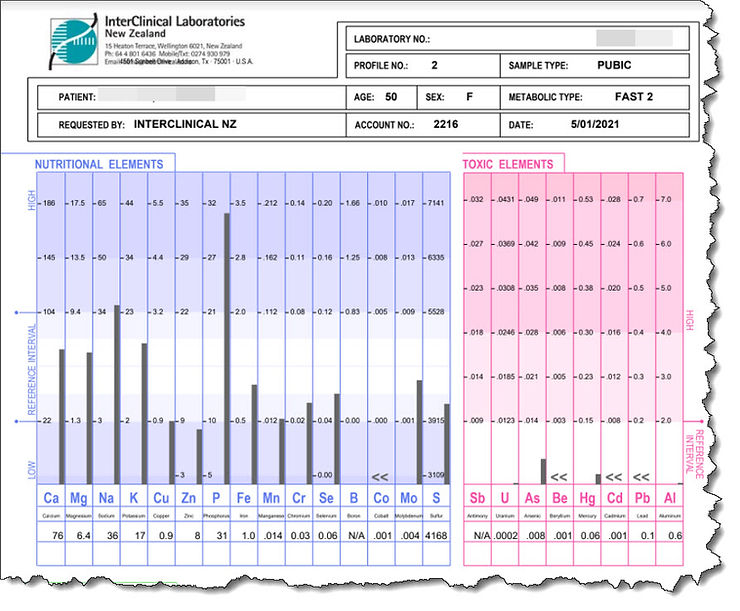The image size is (740, 611).
Task: Click the Metabolic Type value FAST 2
Action: [x=634, y=98]
